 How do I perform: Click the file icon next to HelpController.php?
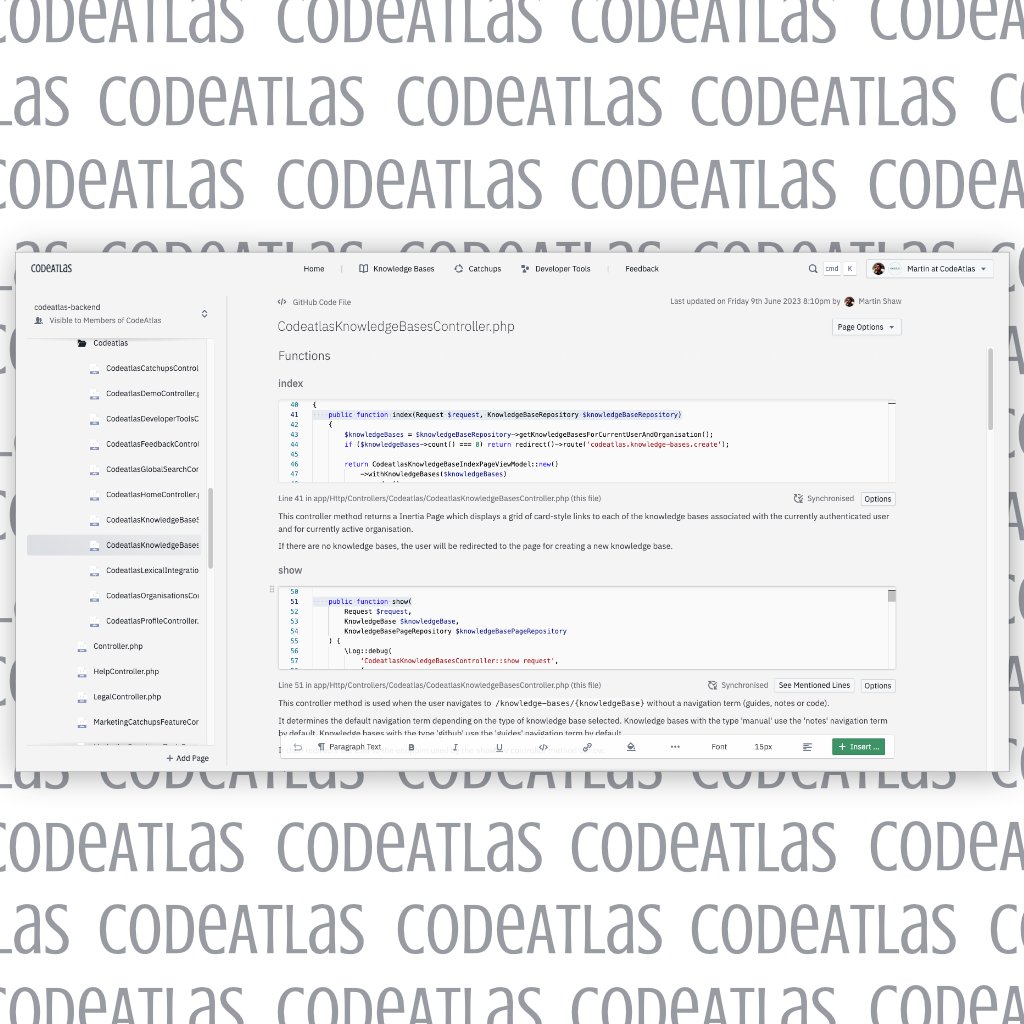pyautogui.click(x=82, y=672)
